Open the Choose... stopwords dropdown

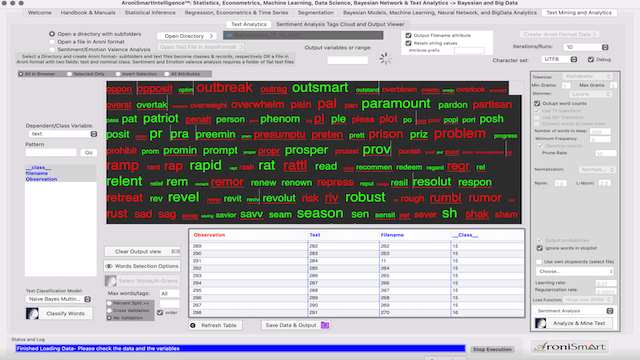point(575,271)
